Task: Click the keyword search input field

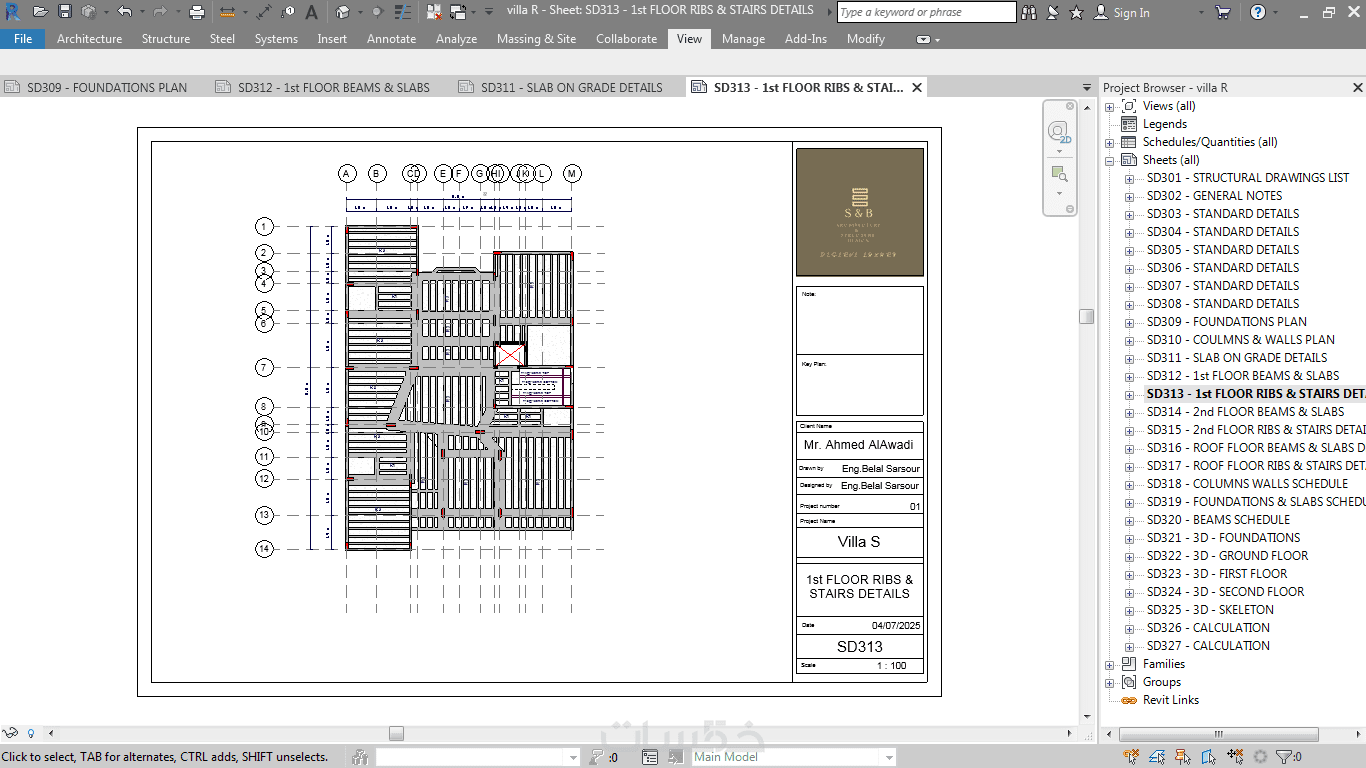Action: [x=927, y=13]
